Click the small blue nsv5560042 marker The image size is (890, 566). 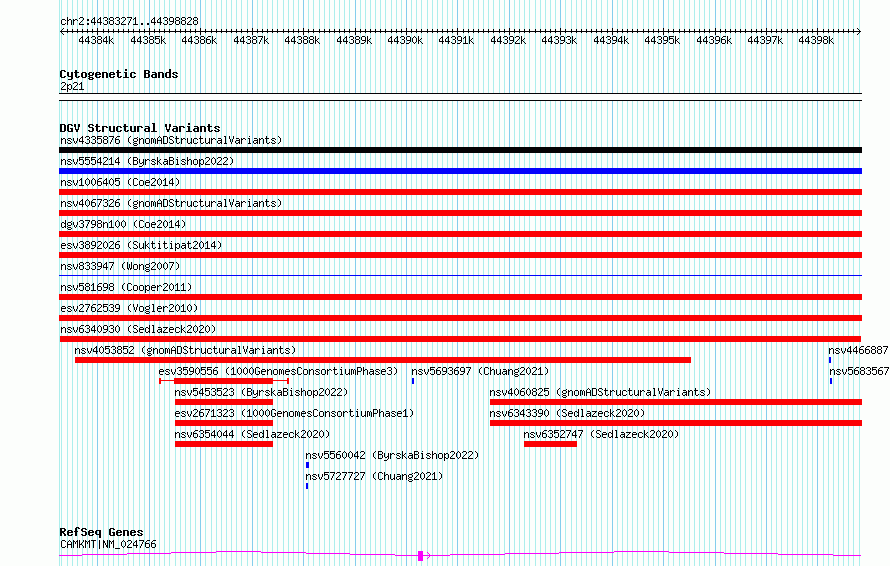tap(307, 465)
